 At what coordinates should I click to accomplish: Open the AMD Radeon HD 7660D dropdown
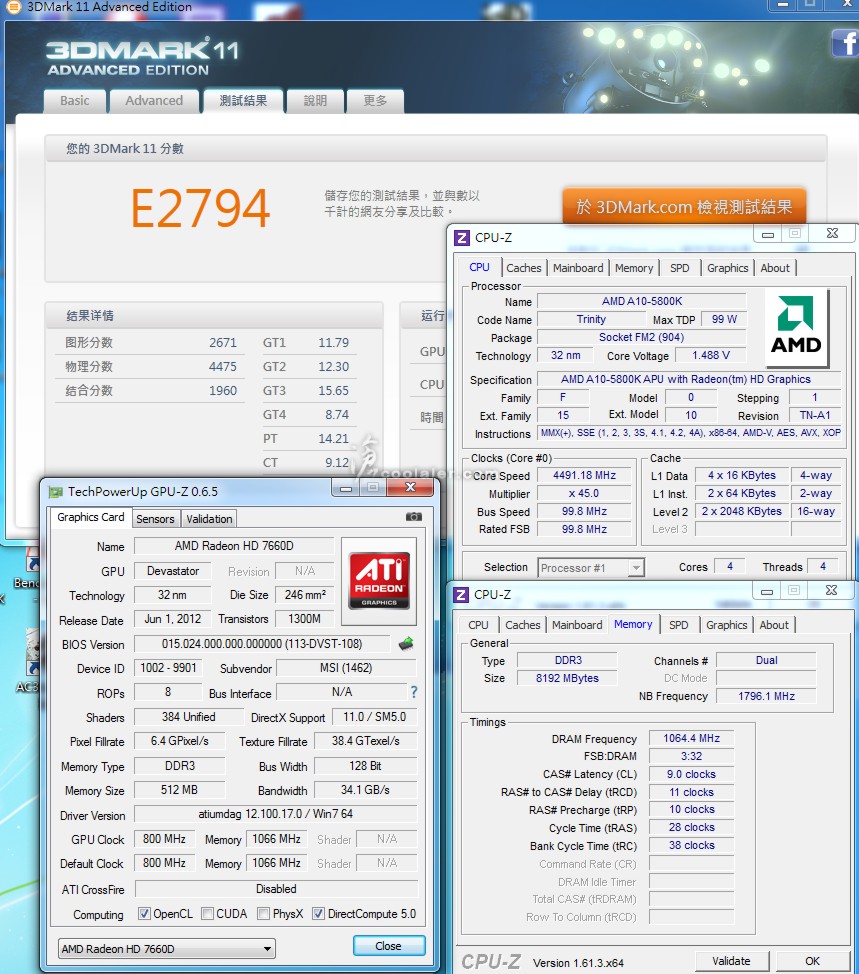click(x=166, y=949)
